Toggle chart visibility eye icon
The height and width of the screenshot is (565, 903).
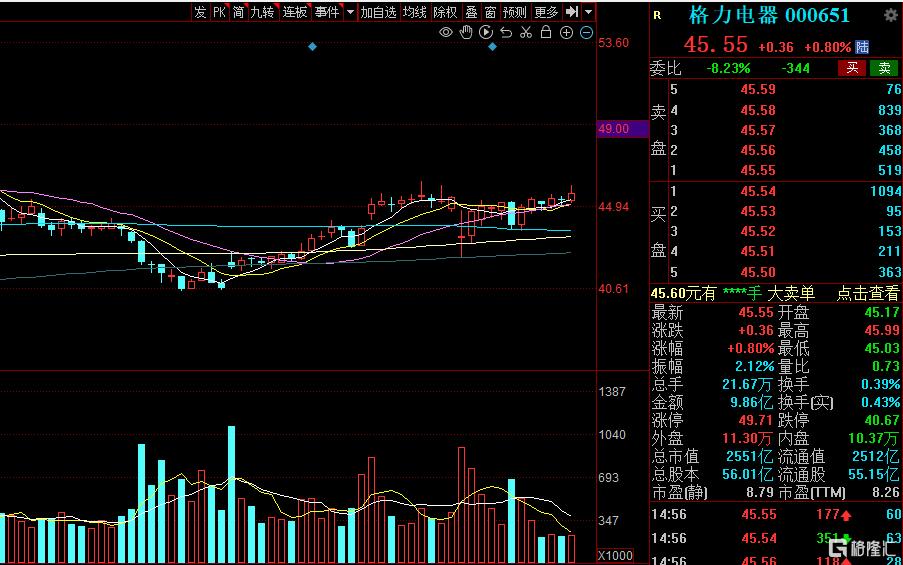446,32
